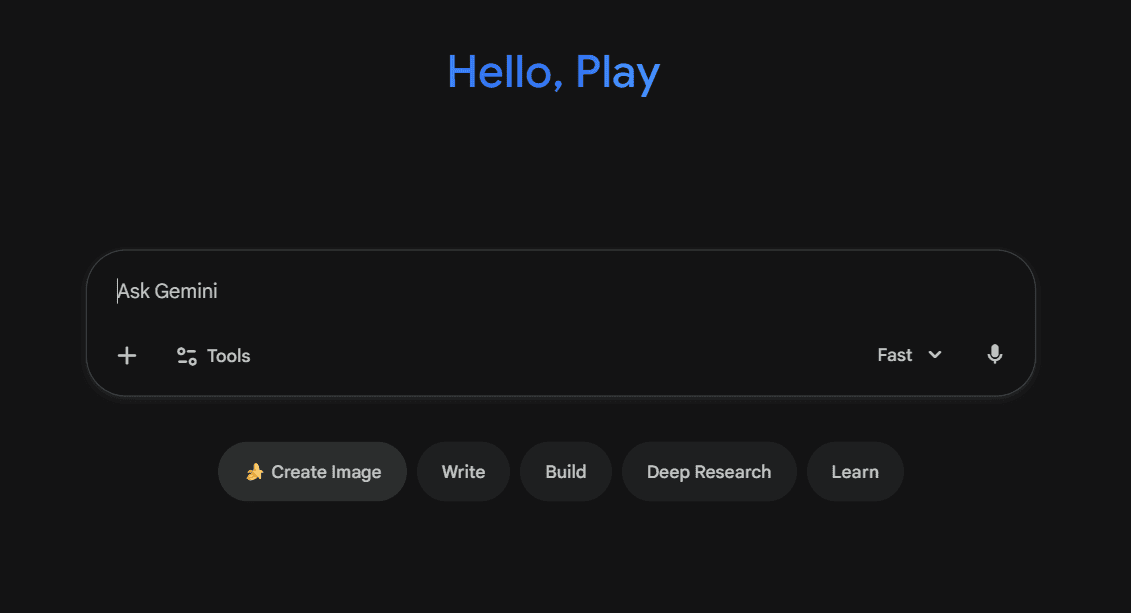Select the Build suggestion chip
This screenshot has height=613, width=1131.
click(565, 472)
